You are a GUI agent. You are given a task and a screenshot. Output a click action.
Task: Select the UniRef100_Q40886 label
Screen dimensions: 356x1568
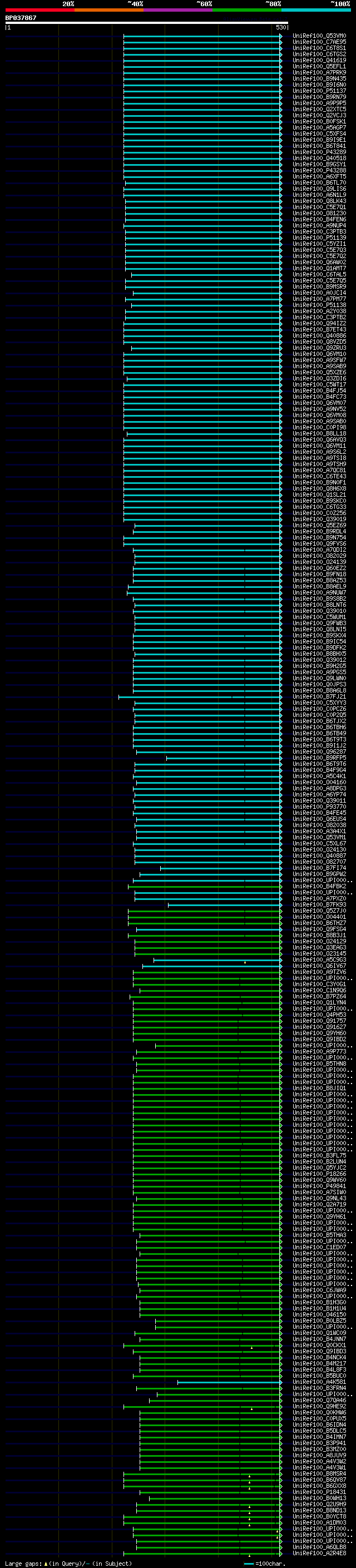(319, 336)
